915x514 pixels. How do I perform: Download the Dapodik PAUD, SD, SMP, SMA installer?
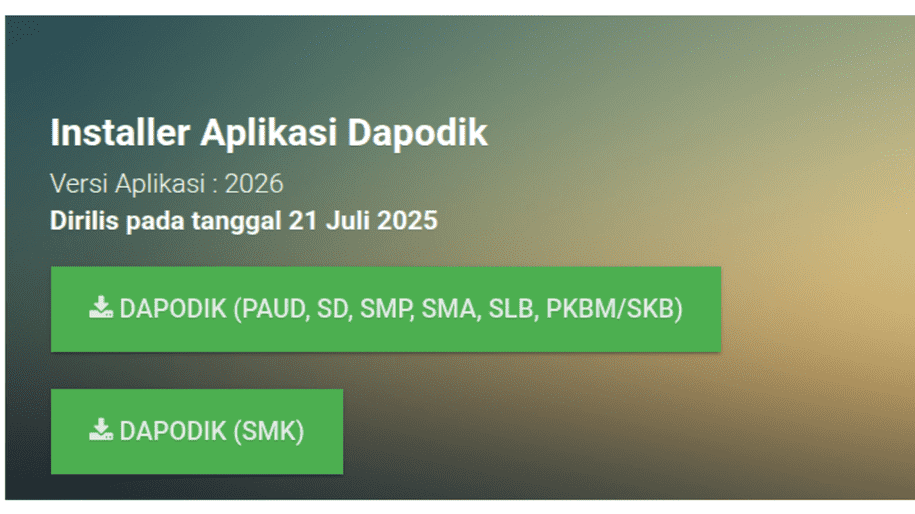pyautogui.click(x=386, y=309)
